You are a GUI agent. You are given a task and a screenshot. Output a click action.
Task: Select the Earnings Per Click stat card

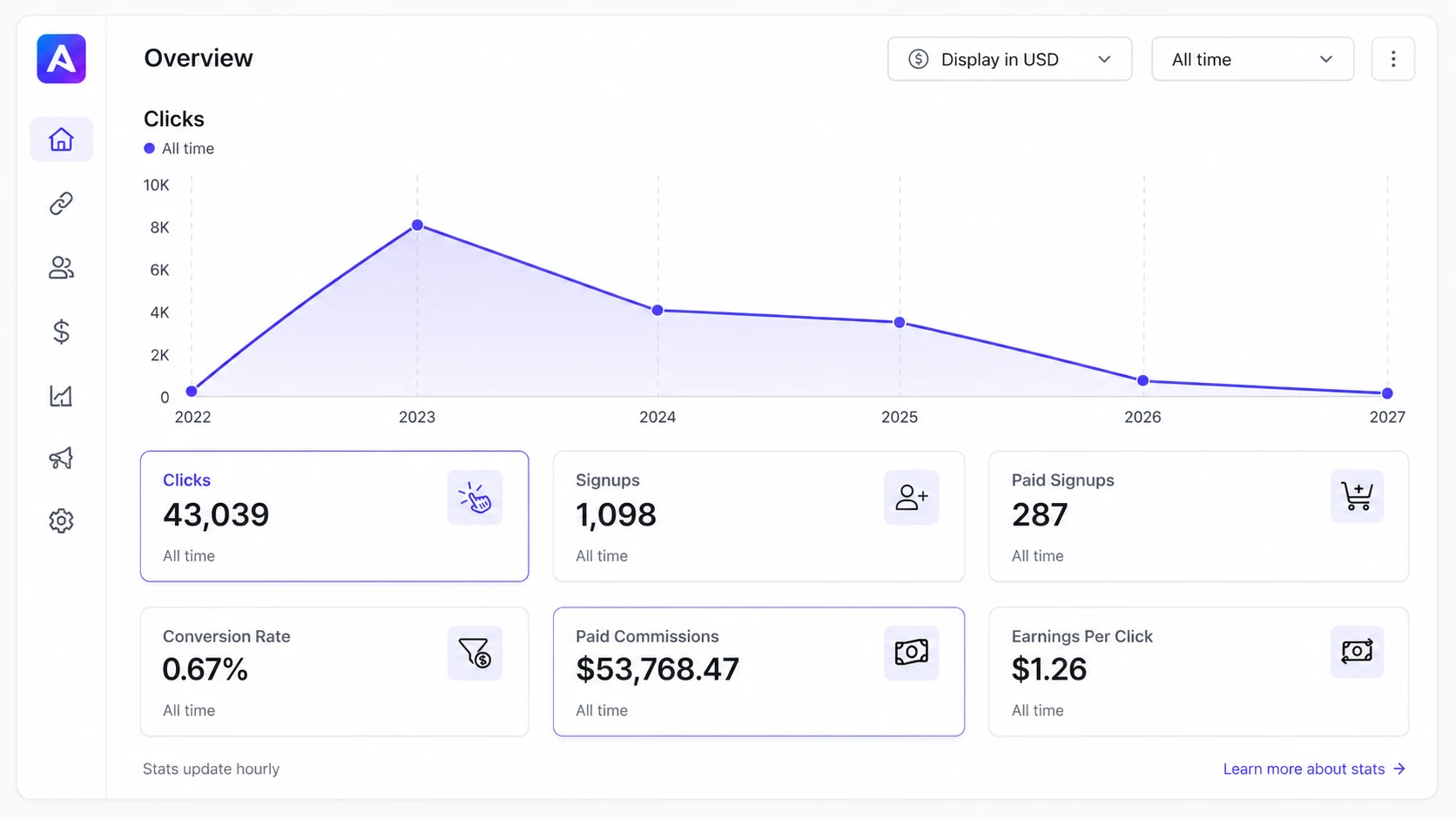[1198, 672]
